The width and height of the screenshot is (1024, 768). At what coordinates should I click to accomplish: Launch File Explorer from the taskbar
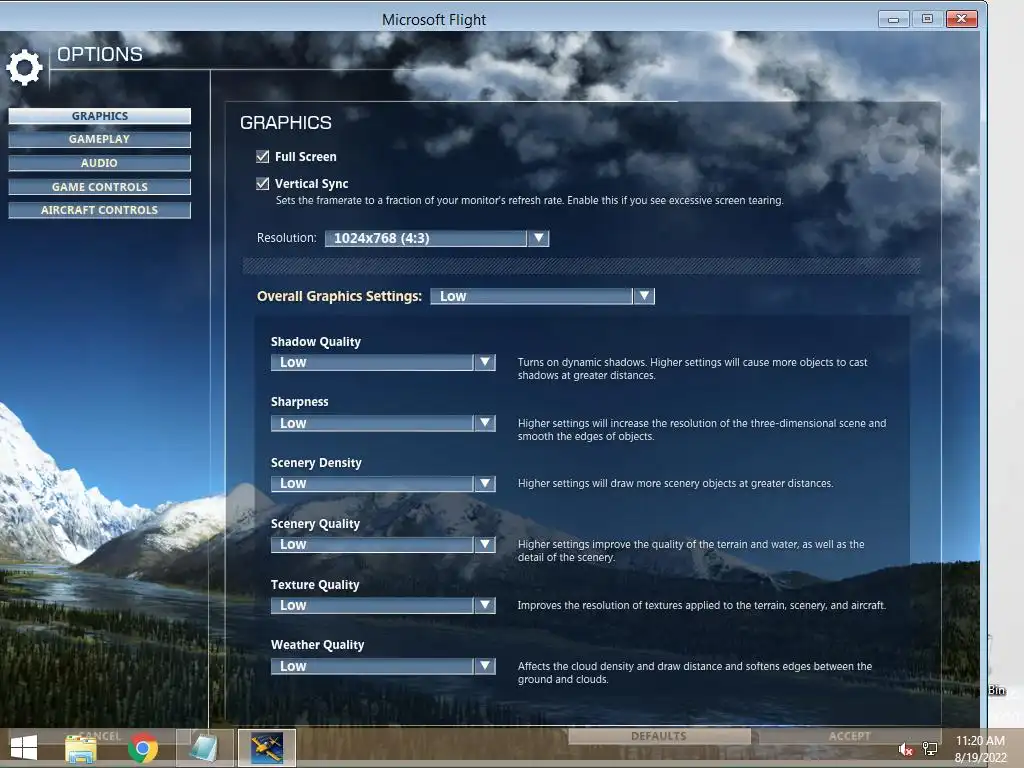tap(81, 748)
